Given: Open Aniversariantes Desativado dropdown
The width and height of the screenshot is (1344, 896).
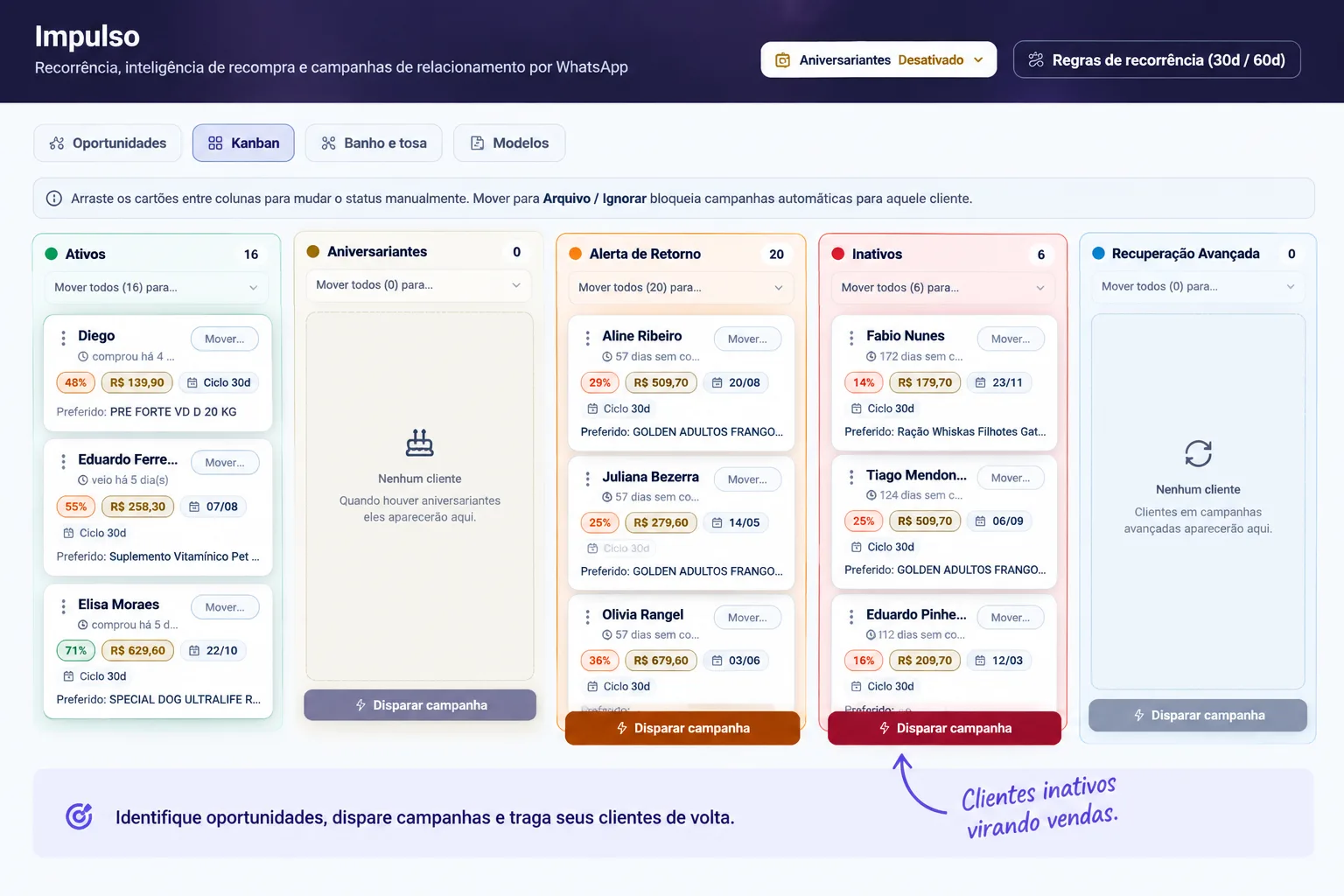Looking at the screenshot, I should pos(878,59).
